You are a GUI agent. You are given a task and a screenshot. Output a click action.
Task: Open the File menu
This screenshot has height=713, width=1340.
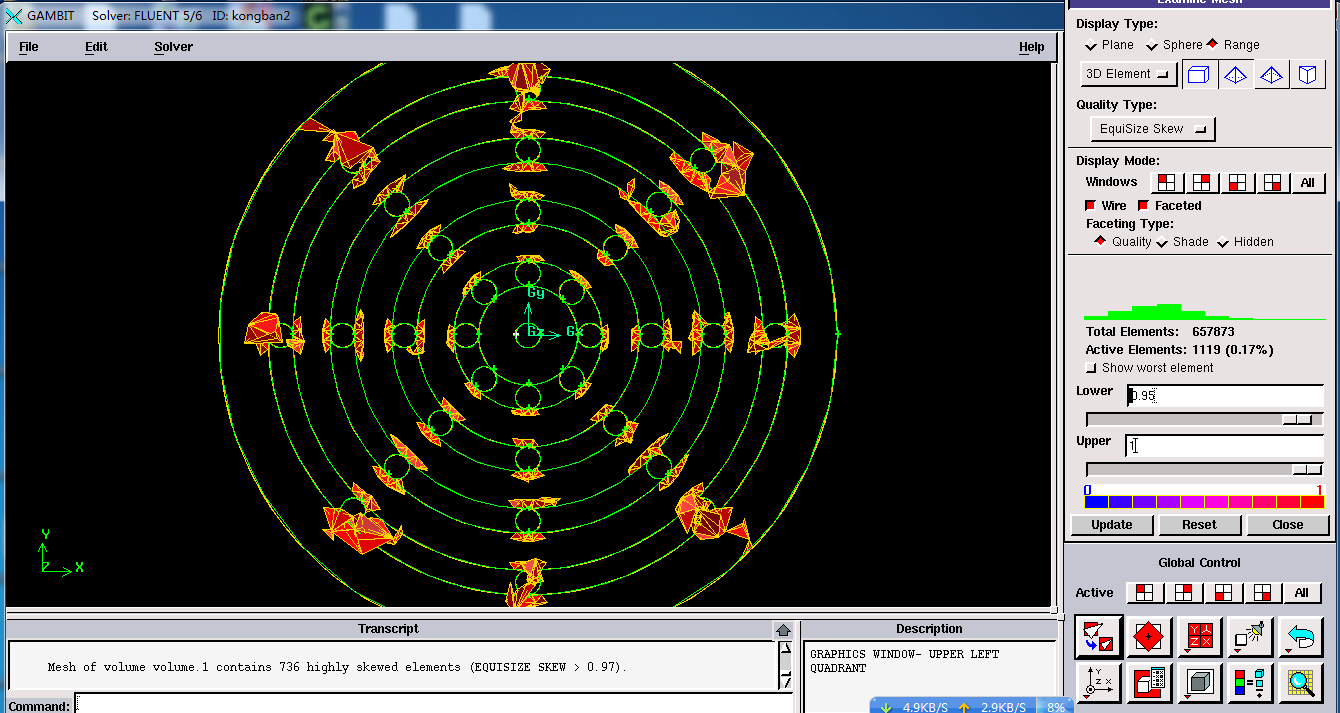[x=29, y=47]
